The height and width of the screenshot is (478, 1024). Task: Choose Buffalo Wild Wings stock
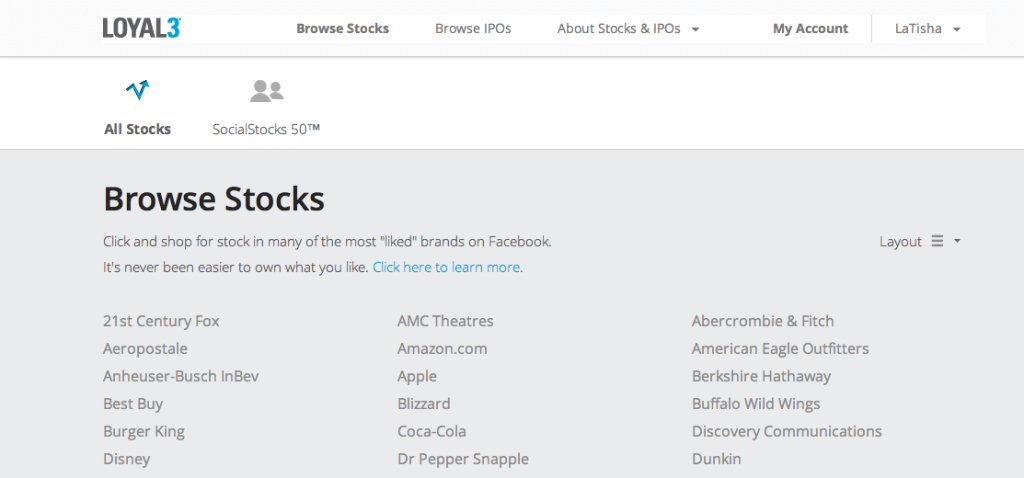(756, 404)
